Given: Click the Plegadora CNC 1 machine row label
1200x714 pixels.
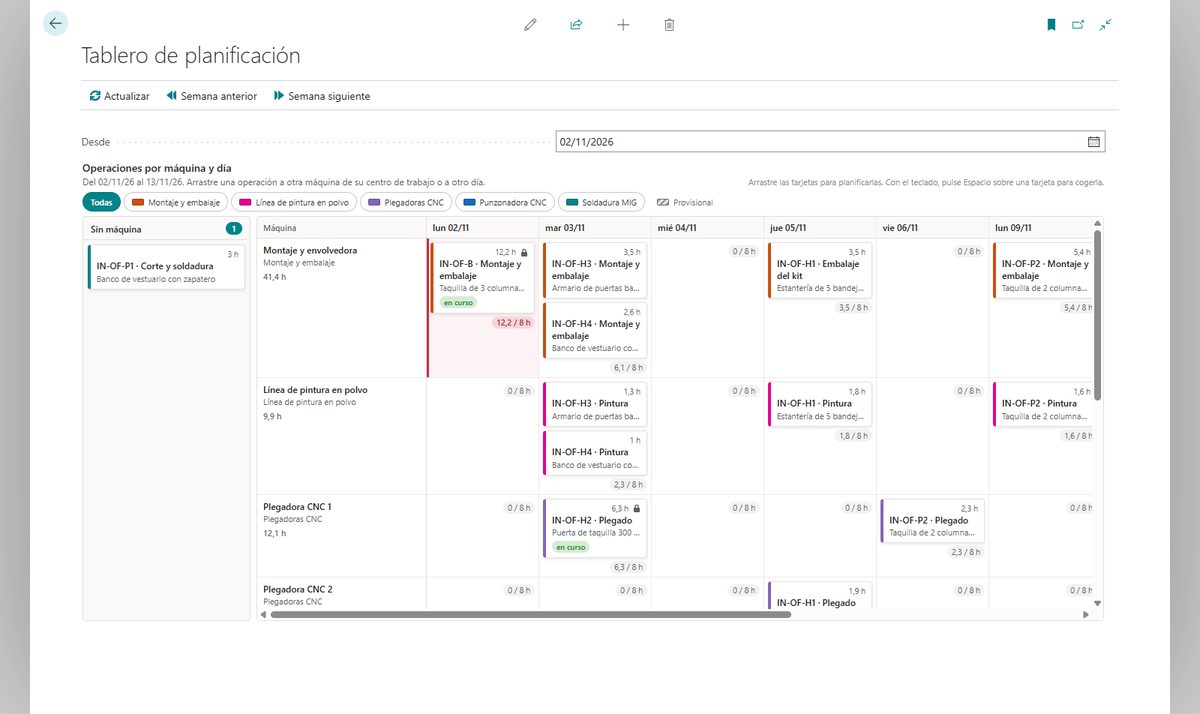Looking at the screenshot, I should click(297, 507).
